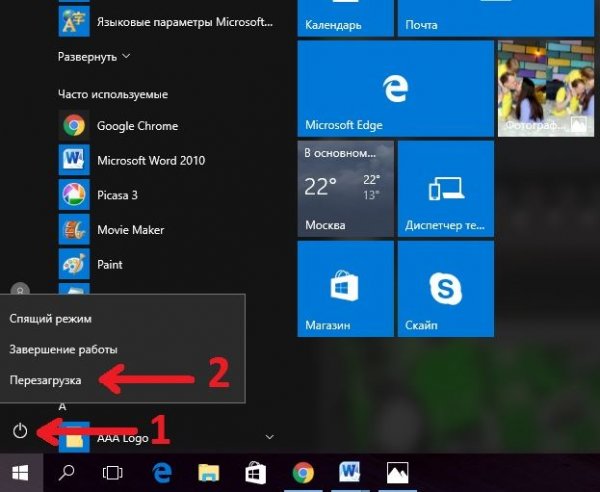Click the user account avatar icon
600x492 pixels.
[20, 290]
